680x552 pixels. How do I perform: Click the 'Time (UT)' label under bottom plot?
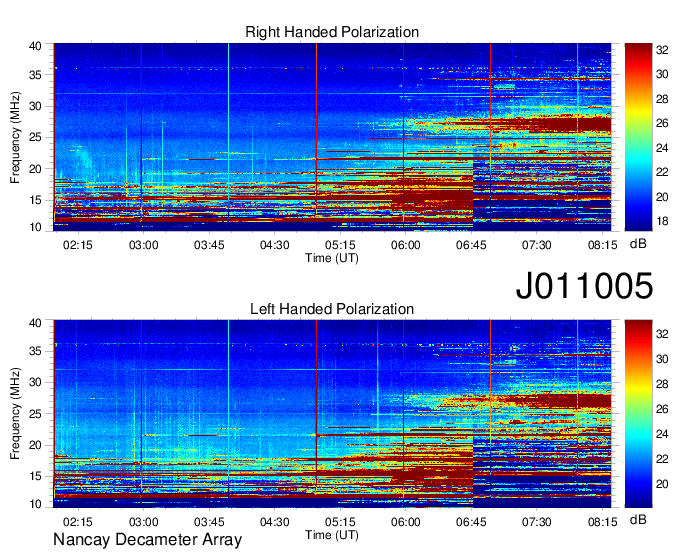point(332,535)
